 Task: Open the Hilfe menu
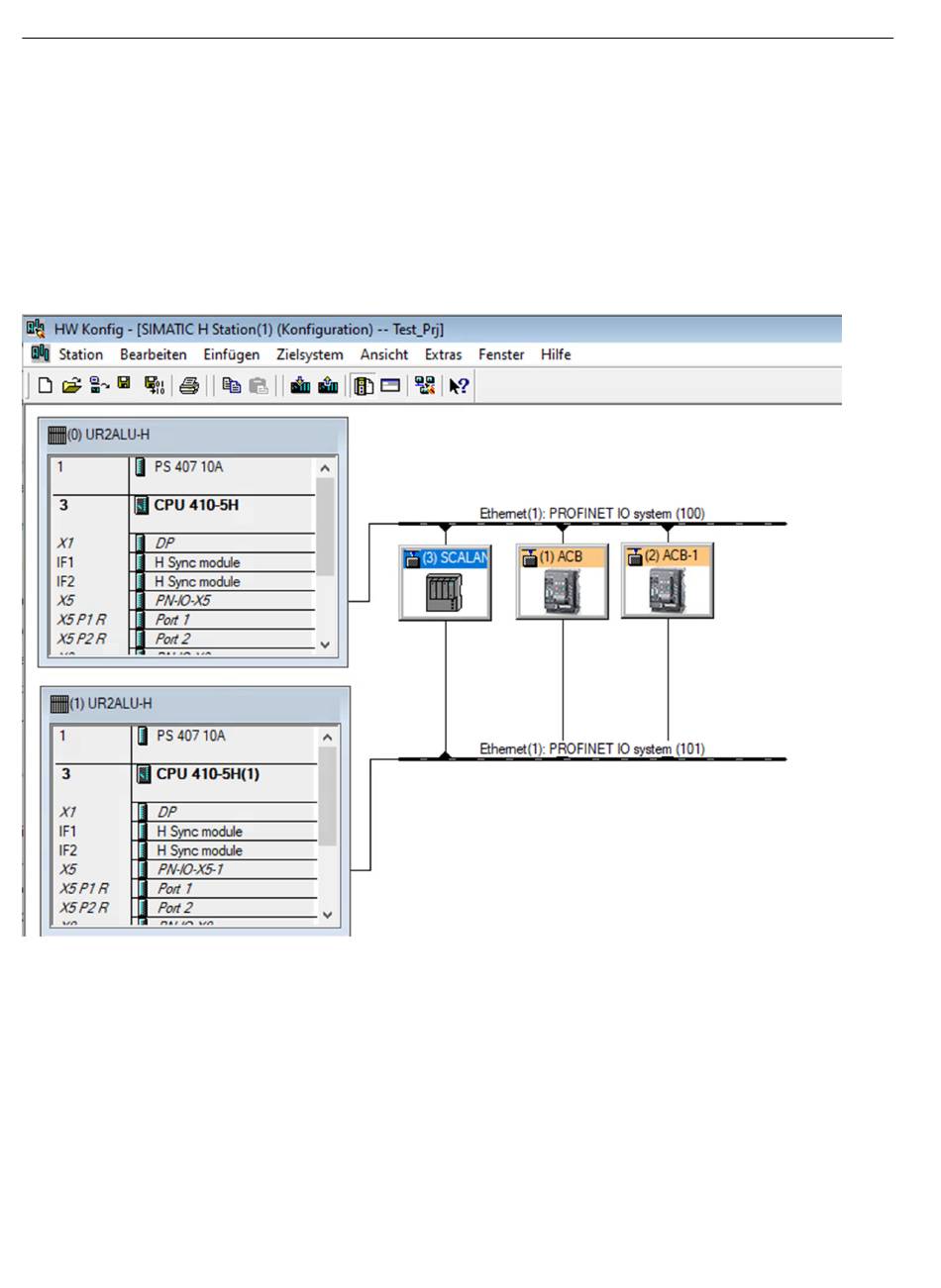pos(556,354)
